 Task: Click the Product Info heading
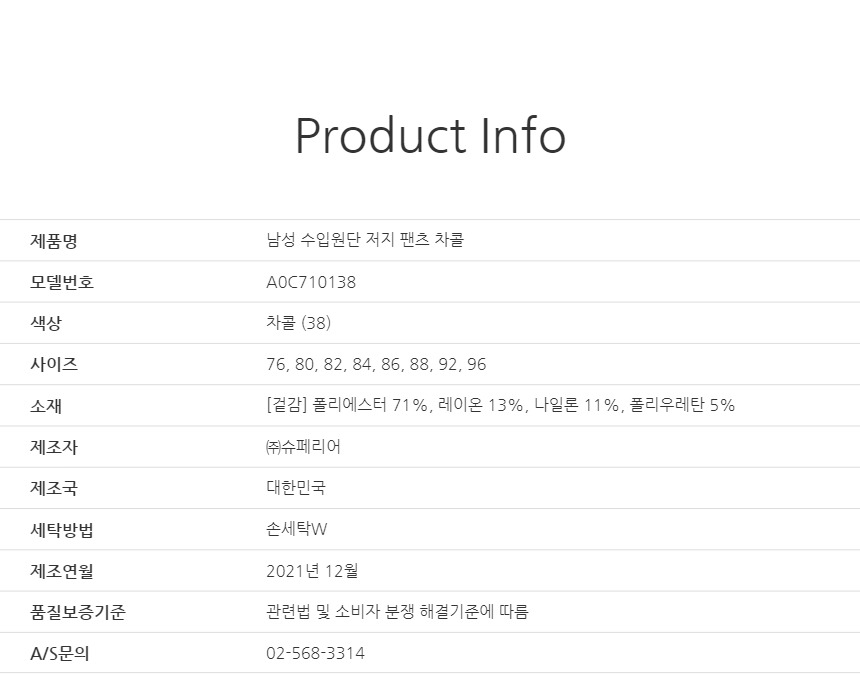point(430,136)
